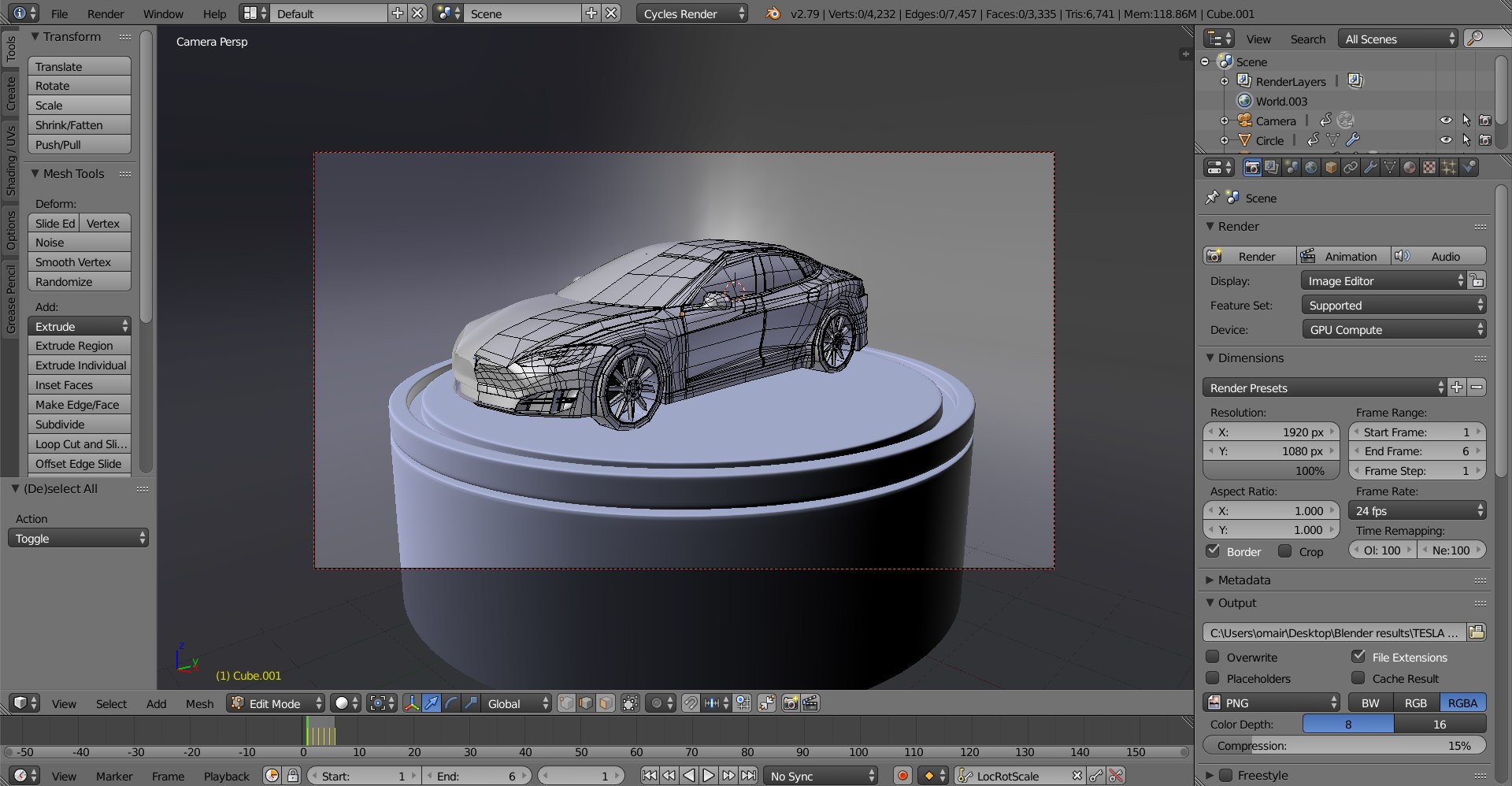Open the GPU Compute device dropdown

point(1394,330)
